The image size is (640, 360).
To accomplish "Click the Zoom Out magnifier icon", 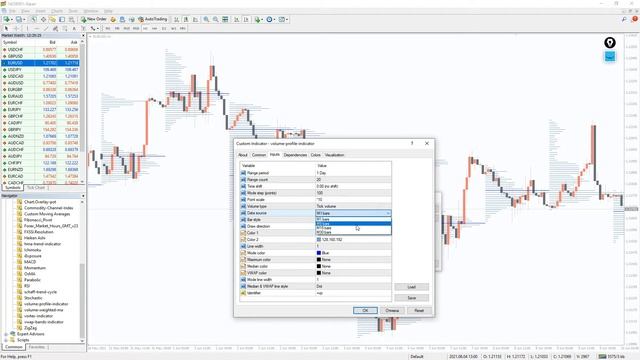I will click(216, 19).
